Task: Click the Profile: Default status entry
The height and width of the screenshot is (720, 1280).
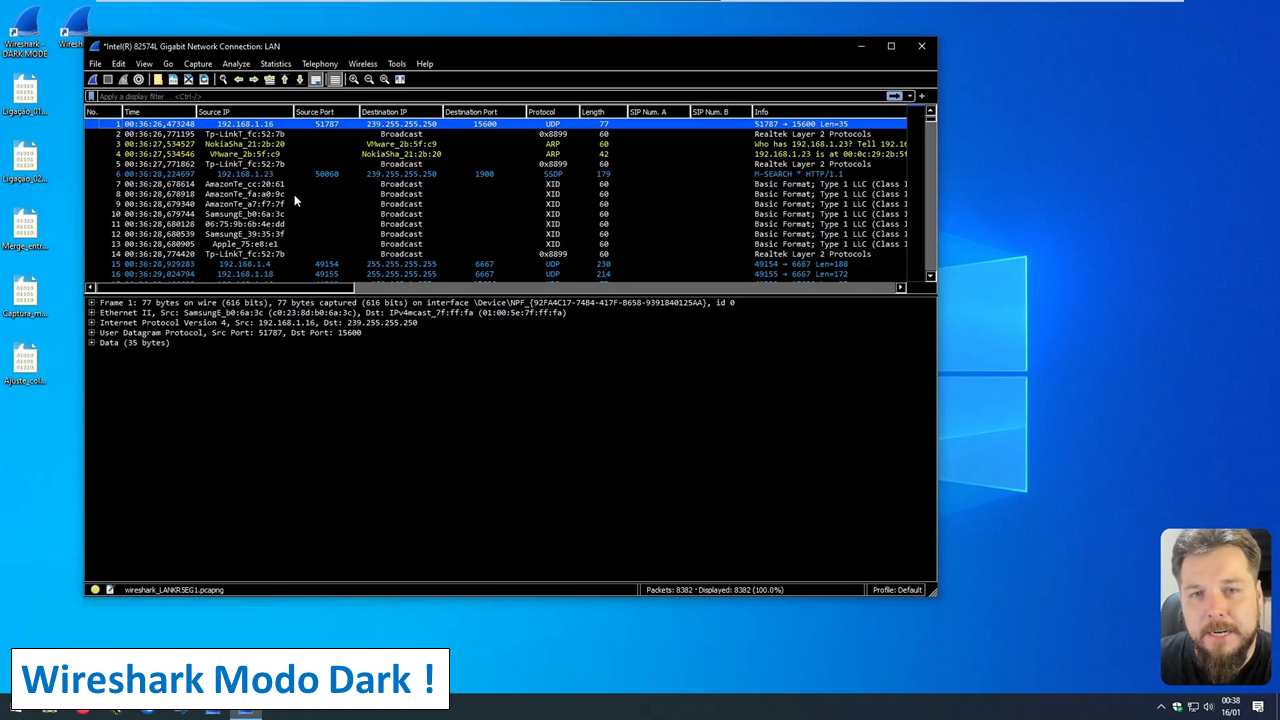Action: (896, 590)
